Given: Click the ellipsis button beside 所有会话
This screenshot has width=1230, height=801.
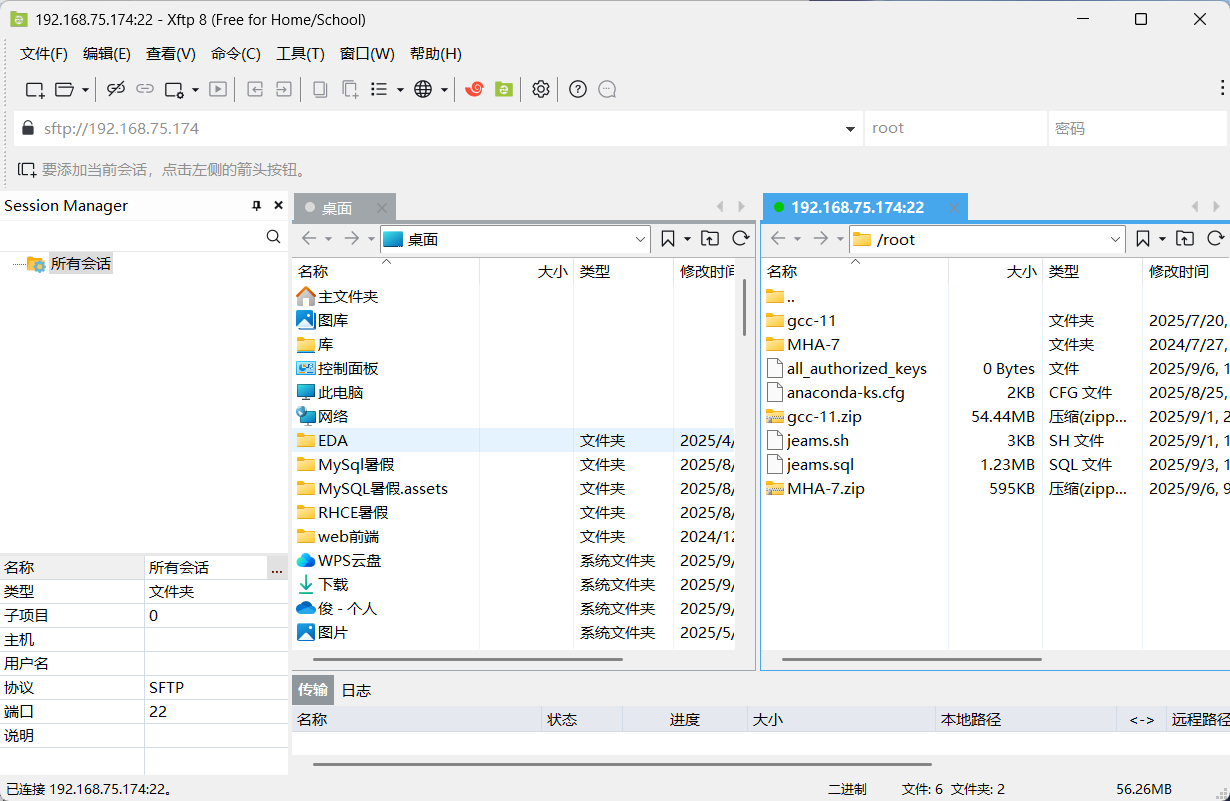Looking at the screenshot, I should (x=277, y=568).
